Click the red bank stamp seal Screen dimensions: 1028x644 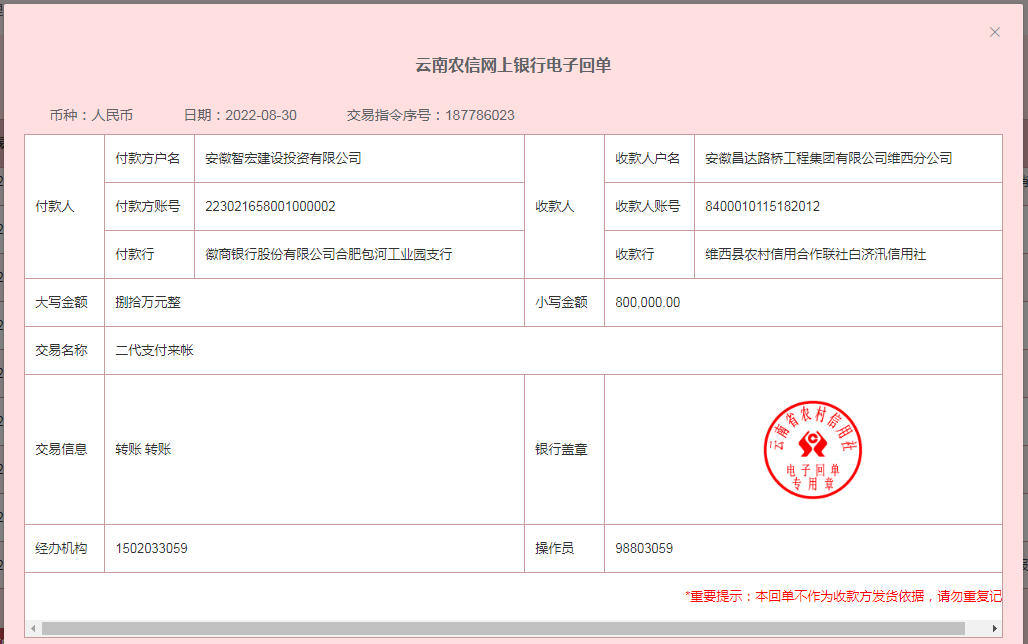click(x=812, y=450)
